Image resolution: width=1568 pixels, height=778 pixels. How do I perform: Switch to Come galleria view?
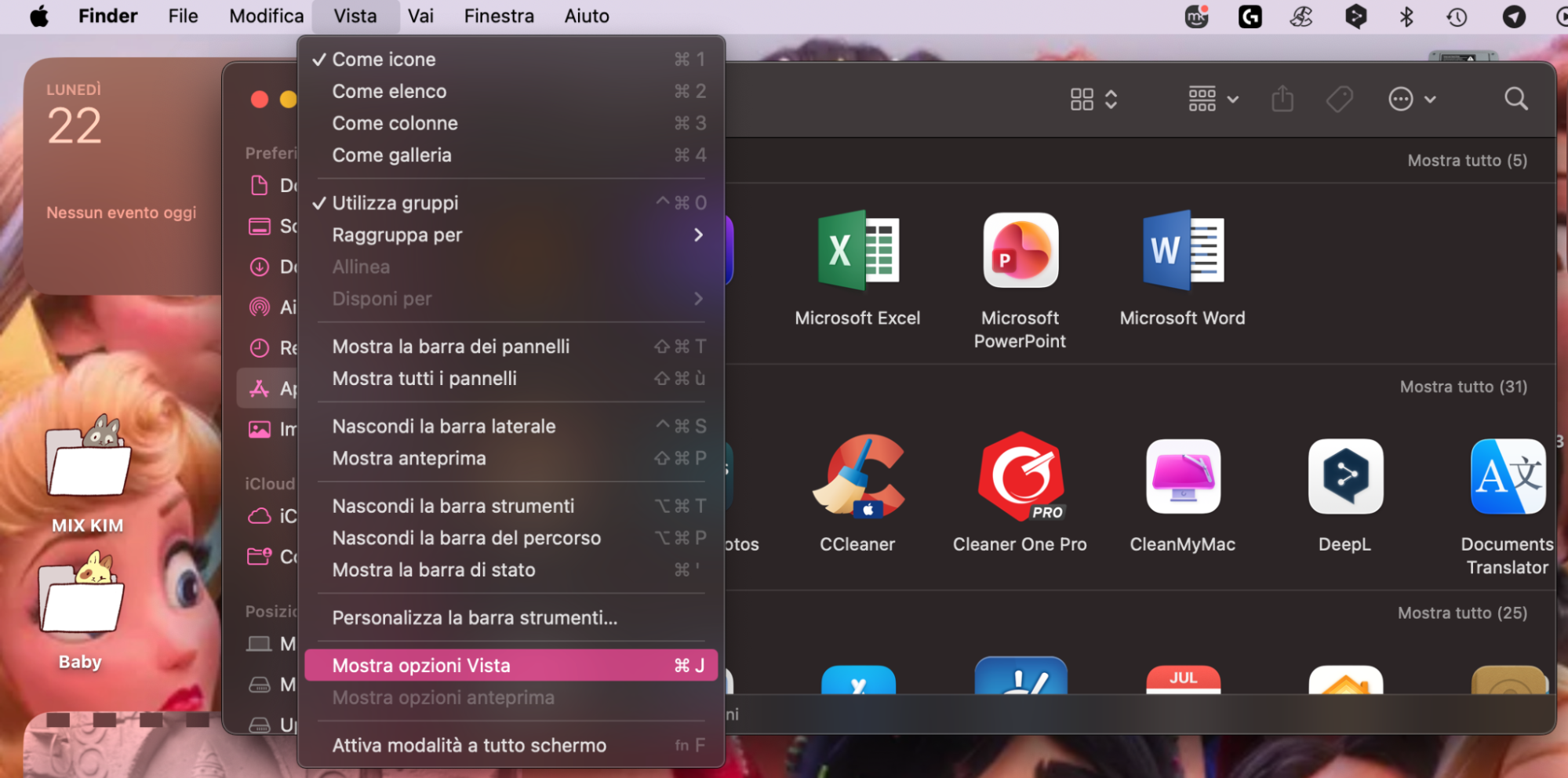pos(511,155)
